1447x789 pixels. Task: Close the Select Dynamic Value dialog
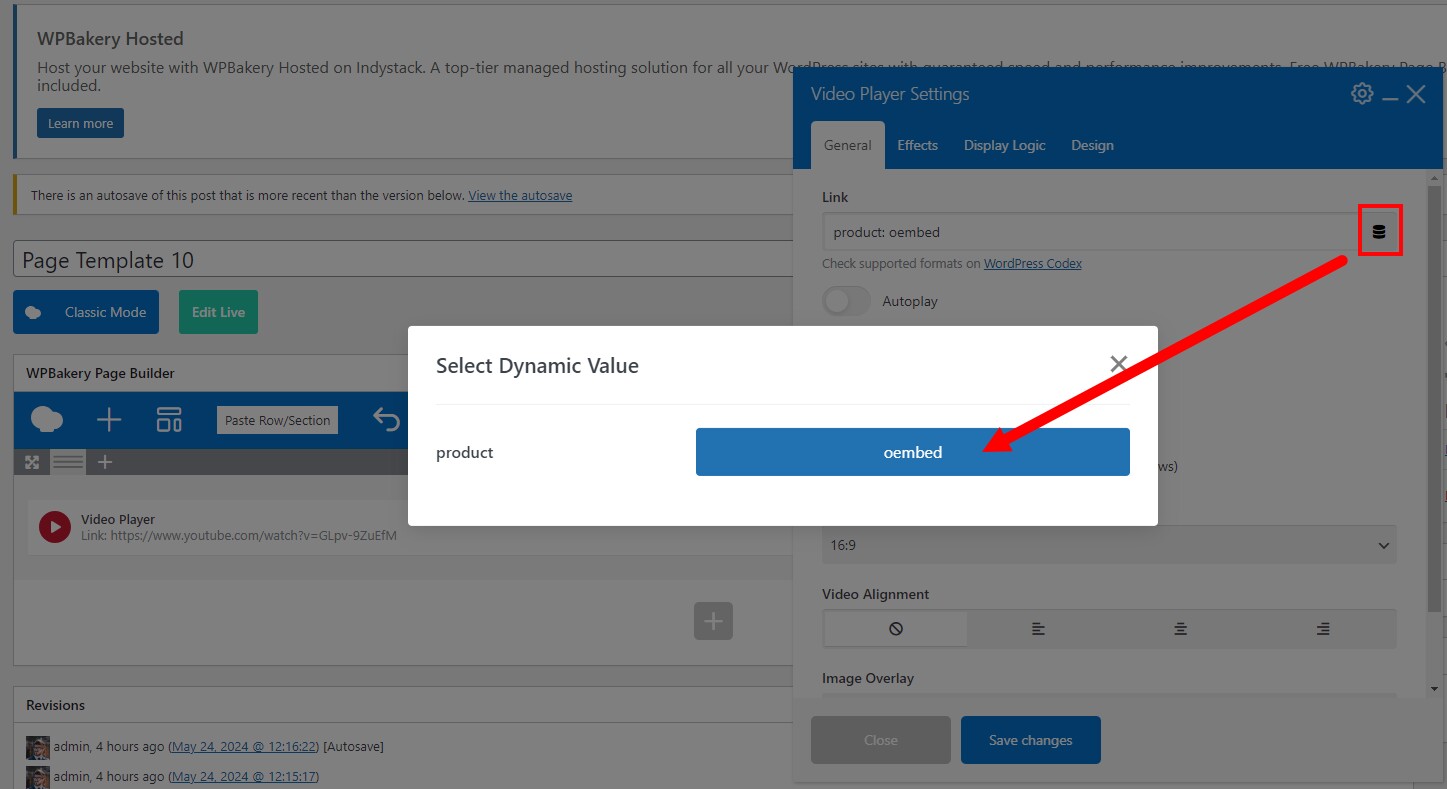(1118, 364)
